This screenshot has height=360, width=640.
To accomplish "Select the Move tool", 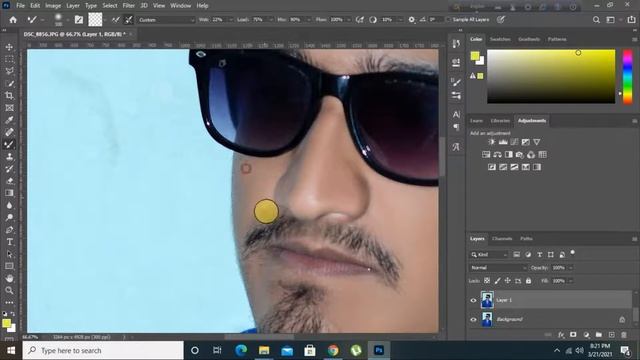I will click(9, 47).
